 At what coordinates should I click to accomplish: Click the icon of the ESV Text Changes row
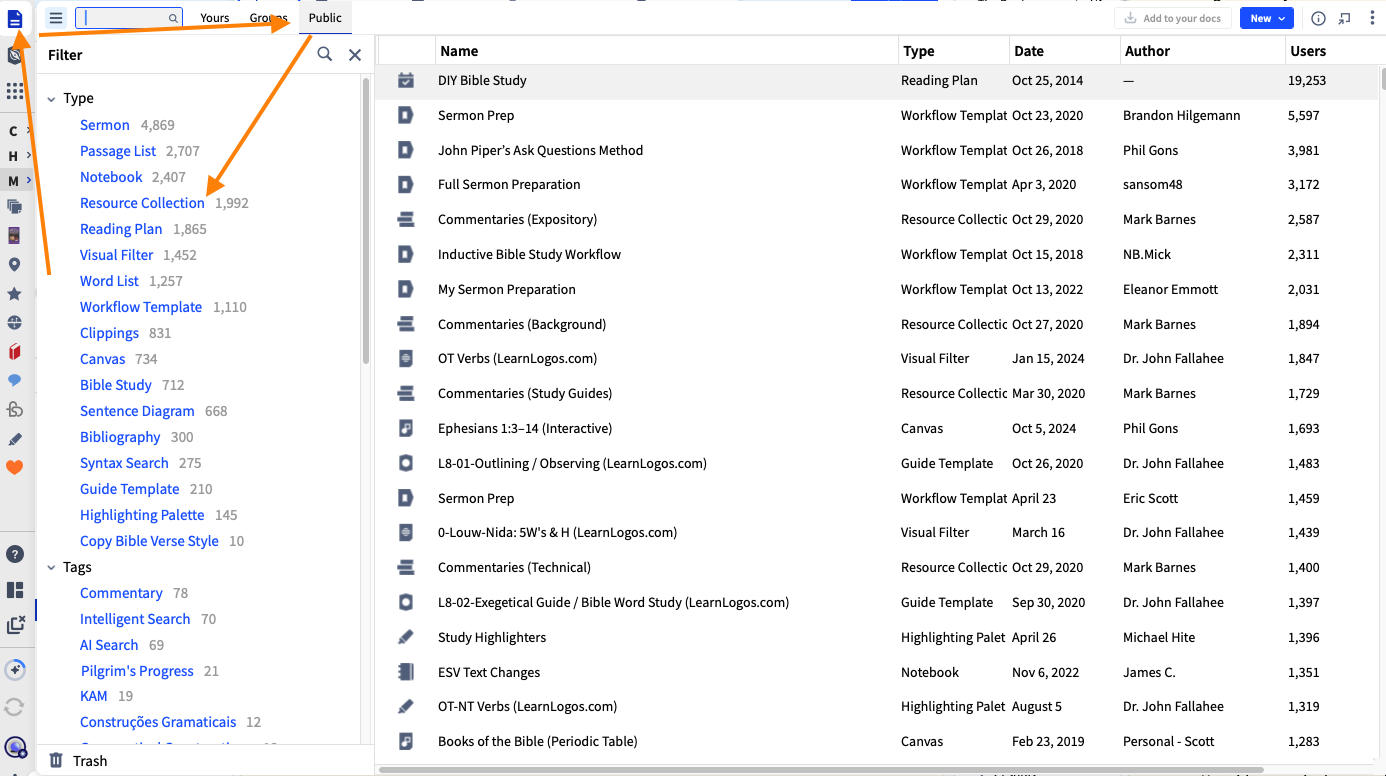pos(405,672)
